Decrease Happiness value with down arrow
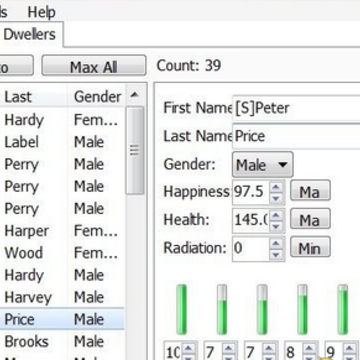Screen dimensions: 360x360 (276, 198)
